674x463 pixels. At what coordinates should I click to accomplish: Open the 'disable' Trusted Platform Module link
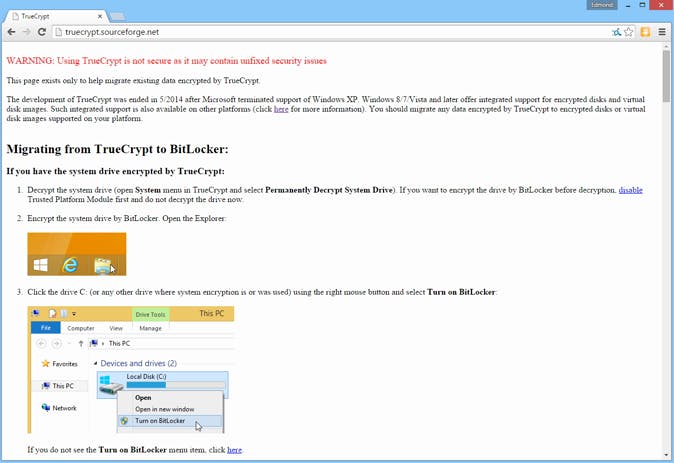pos(631,190)
